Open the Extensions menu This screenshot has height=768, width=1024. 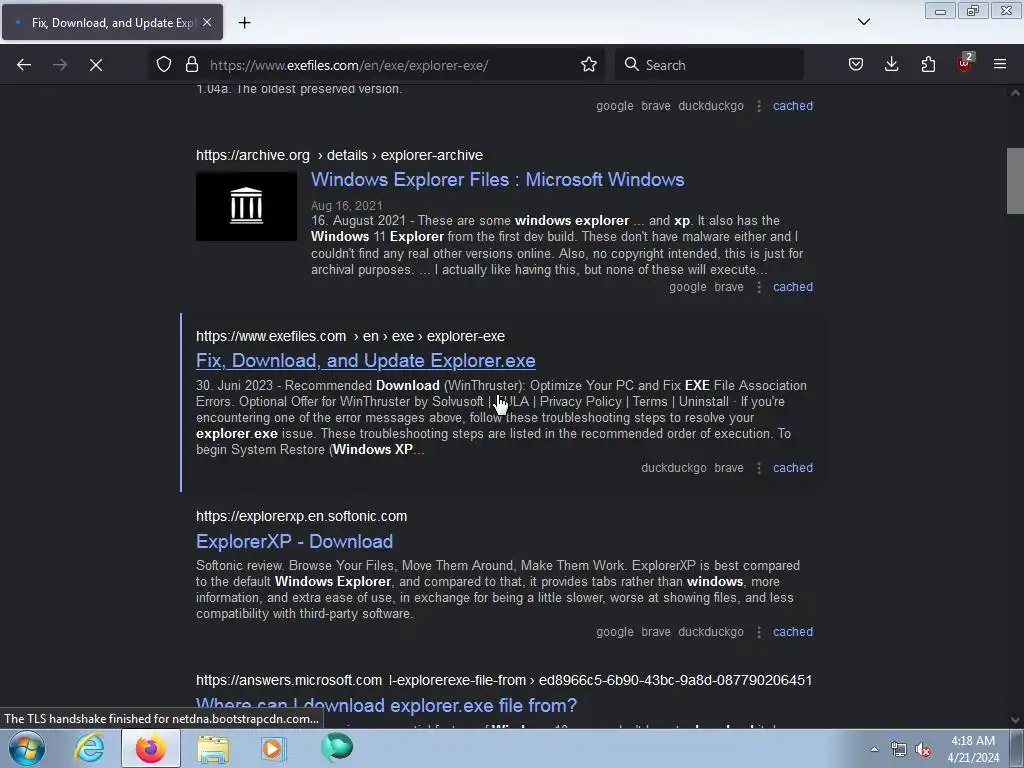928,65
